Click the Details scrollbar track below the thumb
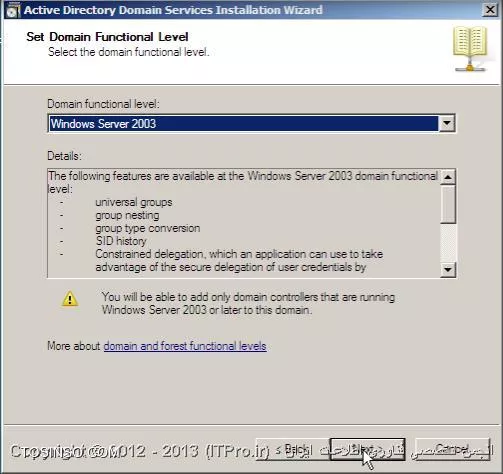 448,242
